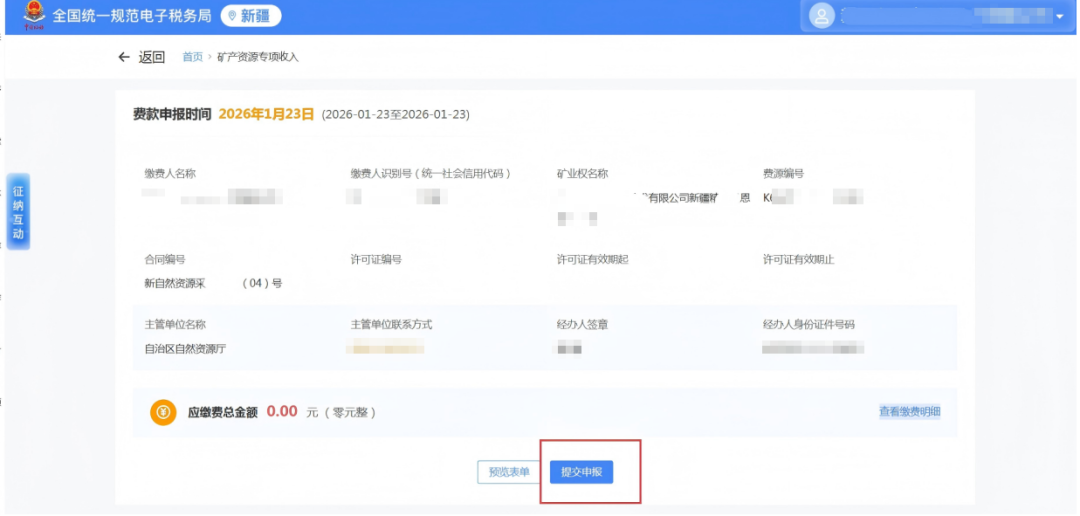Expand the account dropdown arrow

pyautogui.click(x=1059, y=17)
